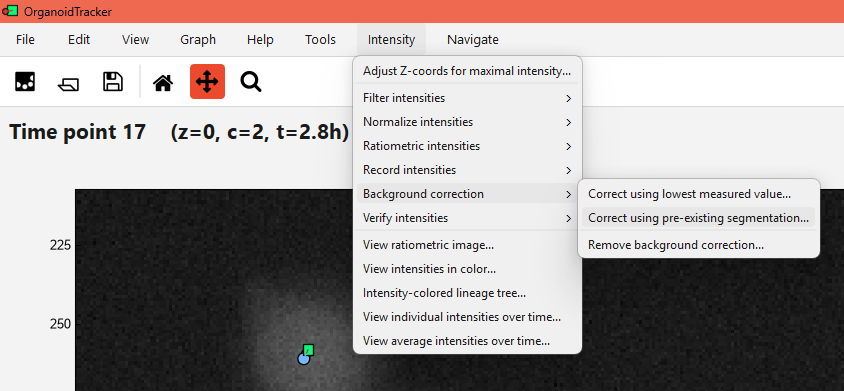Close the Intensity menu

[x=391, y=39]
